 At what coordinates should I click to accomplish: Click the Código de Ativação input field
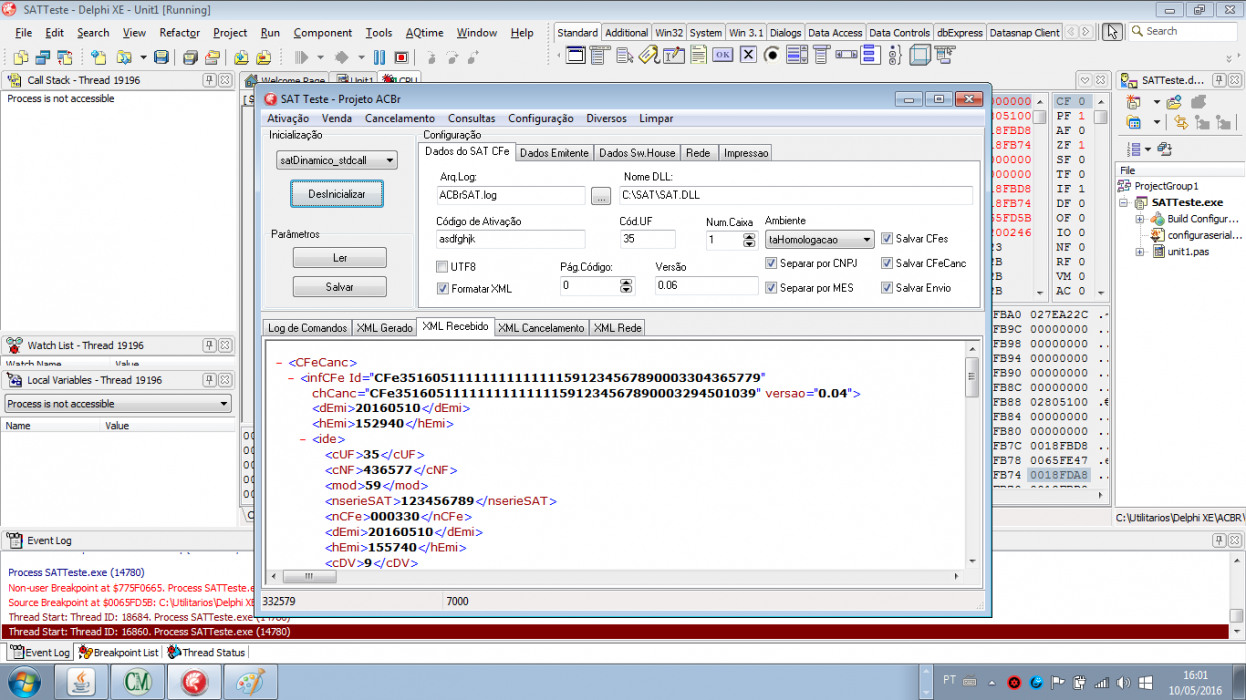click(511, 239)
